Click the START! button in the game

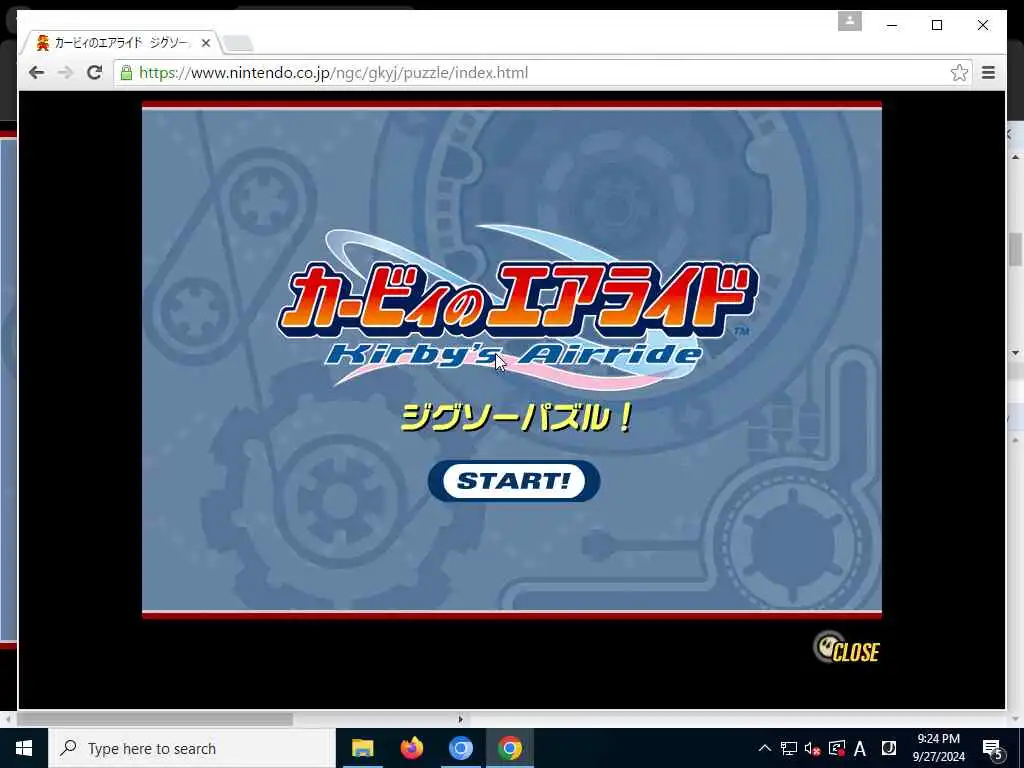click(514, 481)
